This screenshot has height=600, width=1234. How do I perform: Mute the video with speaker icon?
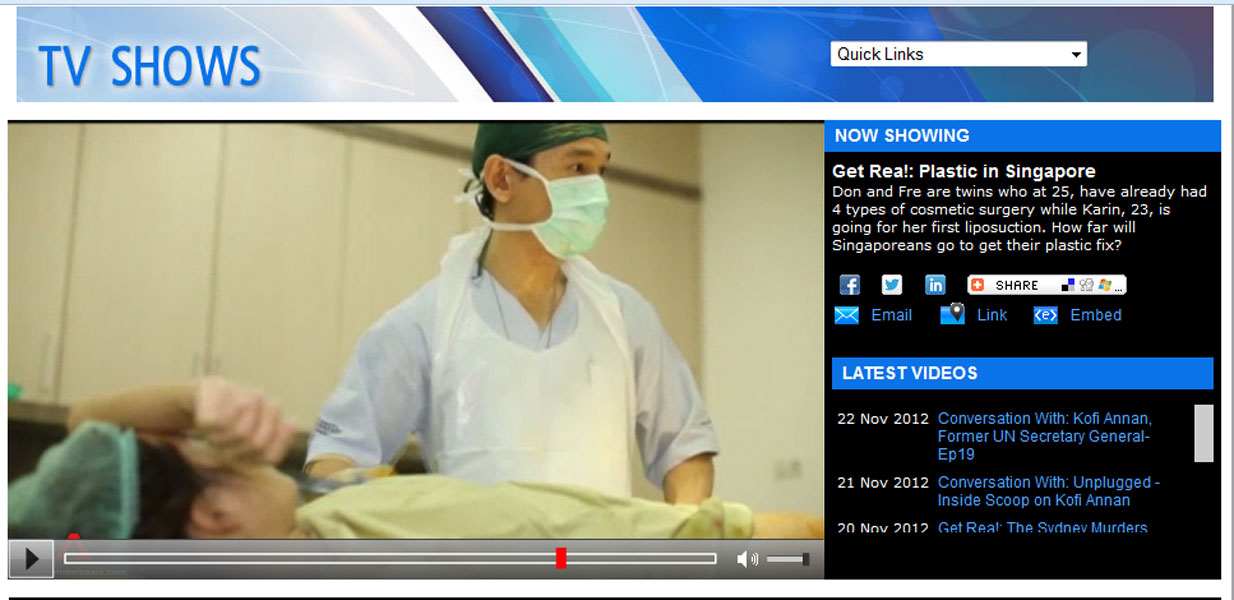[747, 559]
